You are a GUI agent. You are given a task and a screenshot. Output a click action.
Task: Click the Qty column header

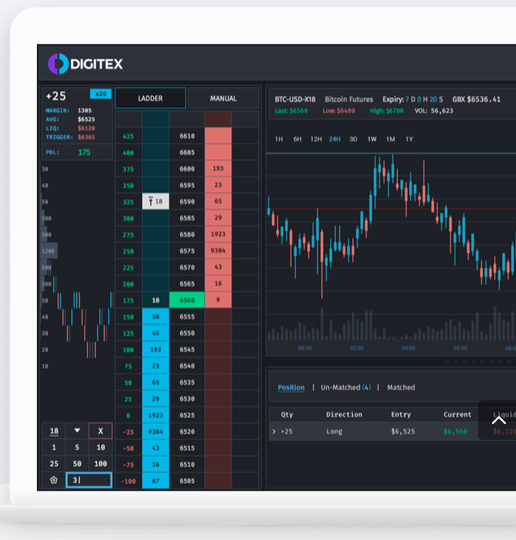click(x=287, y=415)
